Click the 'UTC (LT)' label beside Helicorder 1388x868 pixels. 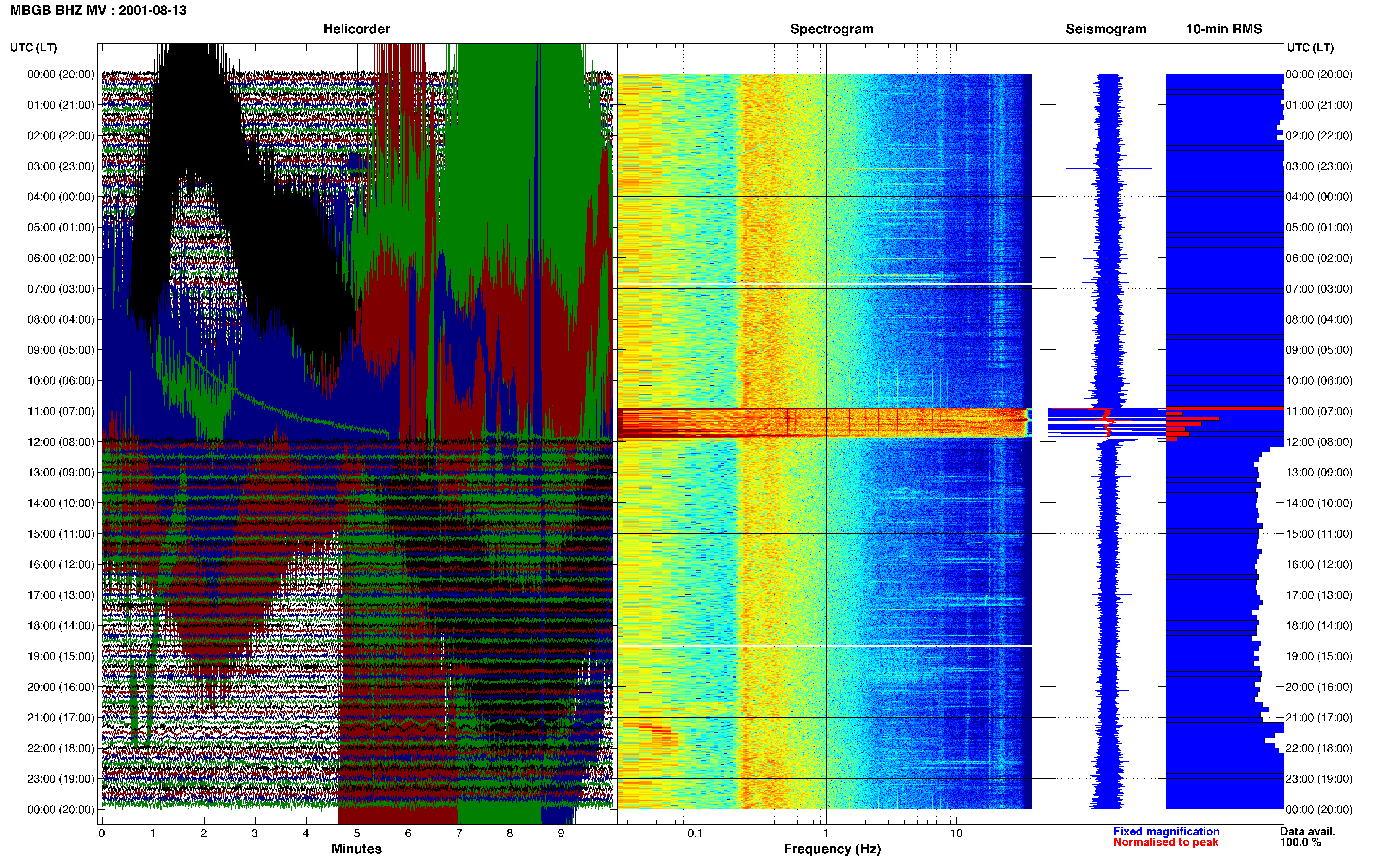click(34, 48)
